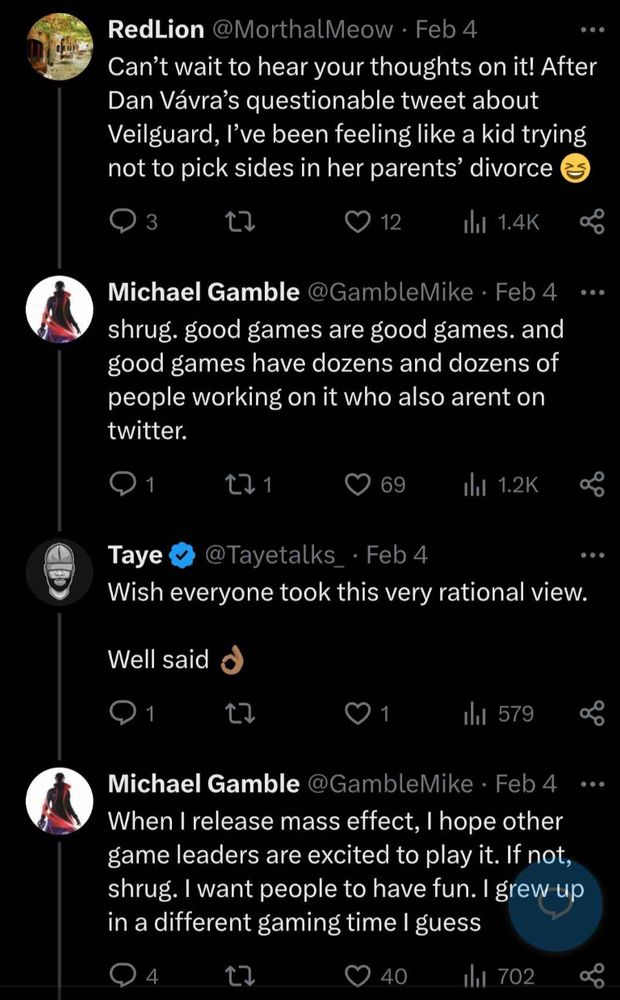The image size is (620, 1000).
Task: Open more options on RedLion's tweet
Action: point(593,29)
